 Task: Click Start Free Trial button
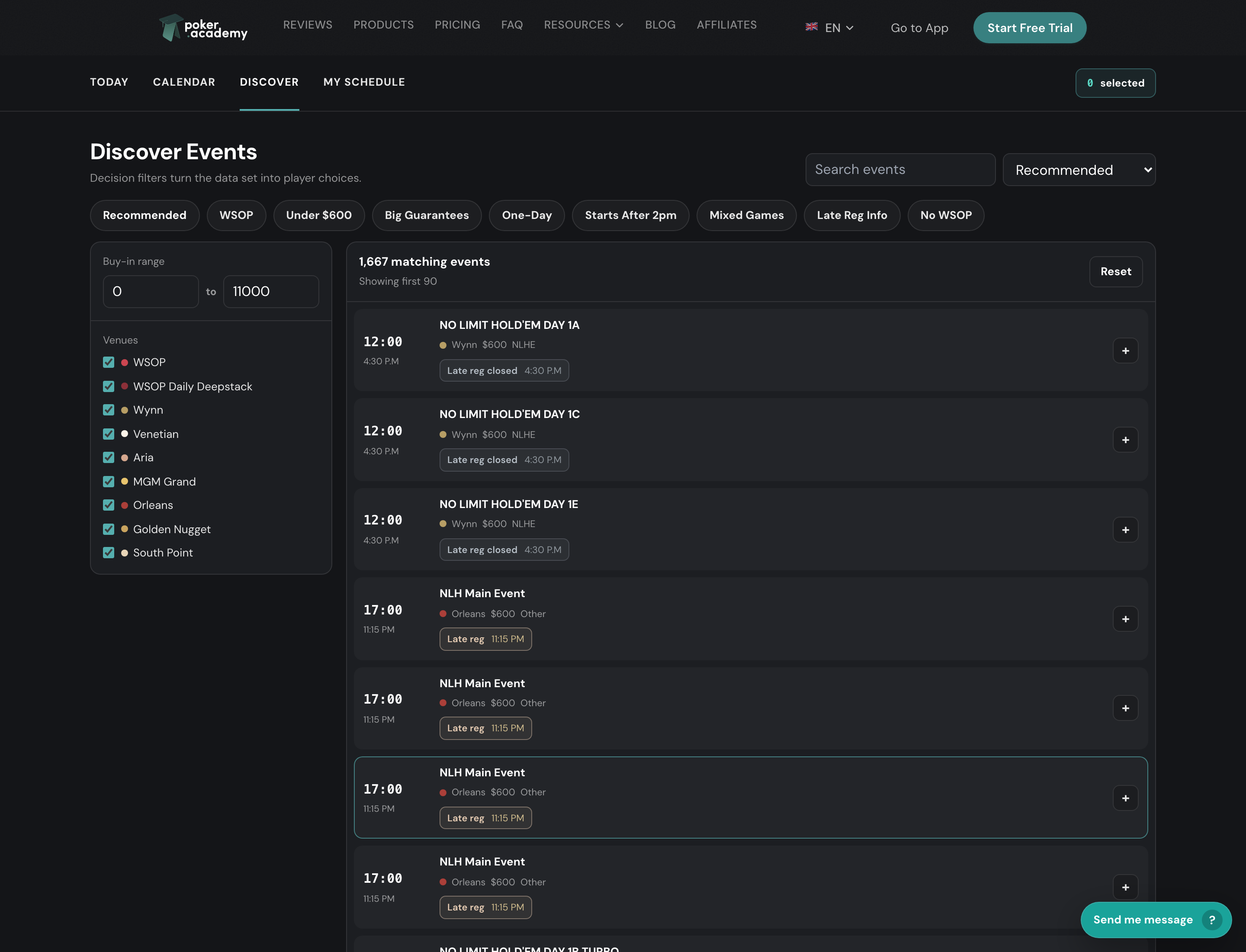[1030, 28]
